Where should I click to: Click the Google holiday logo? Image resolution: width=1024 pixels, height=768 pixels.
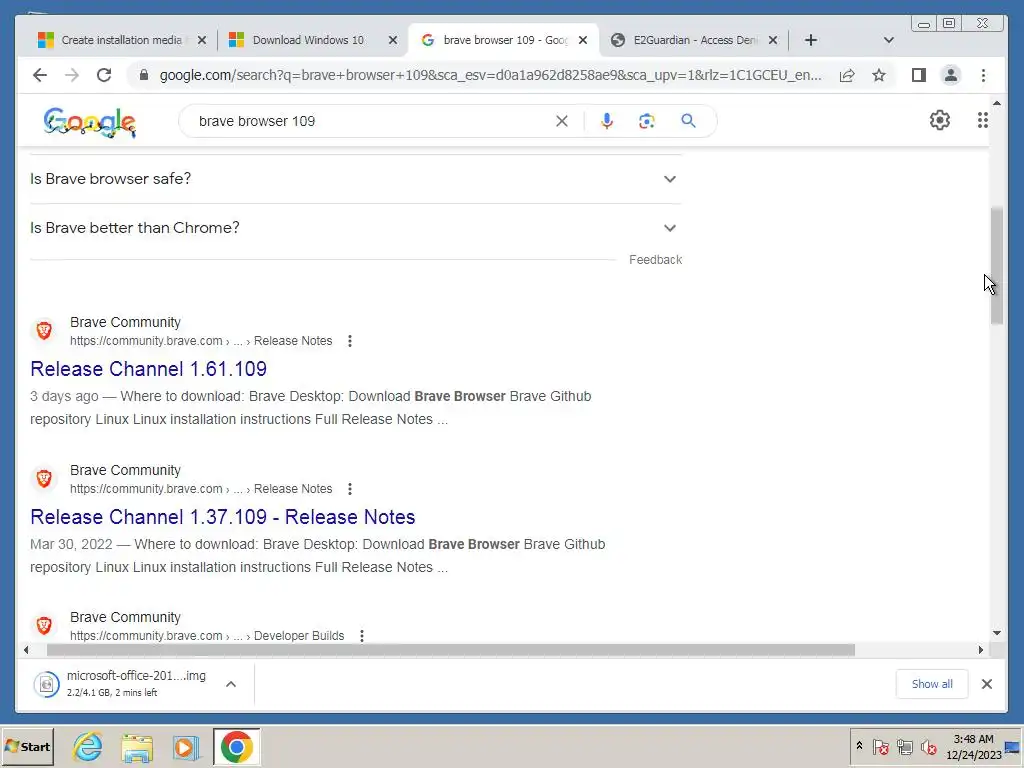point(89,122)
